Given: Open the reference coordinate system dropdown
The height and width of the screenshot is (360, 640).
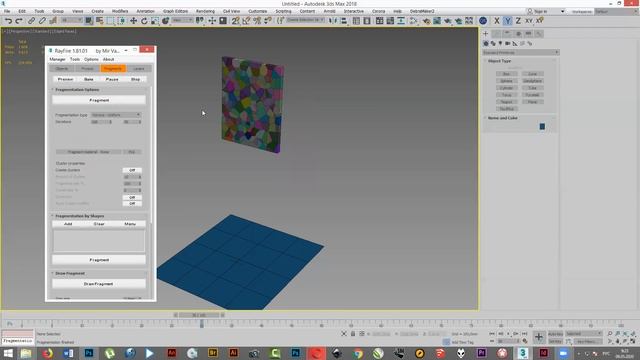Looking at the screenshot, I should point(182,20).
